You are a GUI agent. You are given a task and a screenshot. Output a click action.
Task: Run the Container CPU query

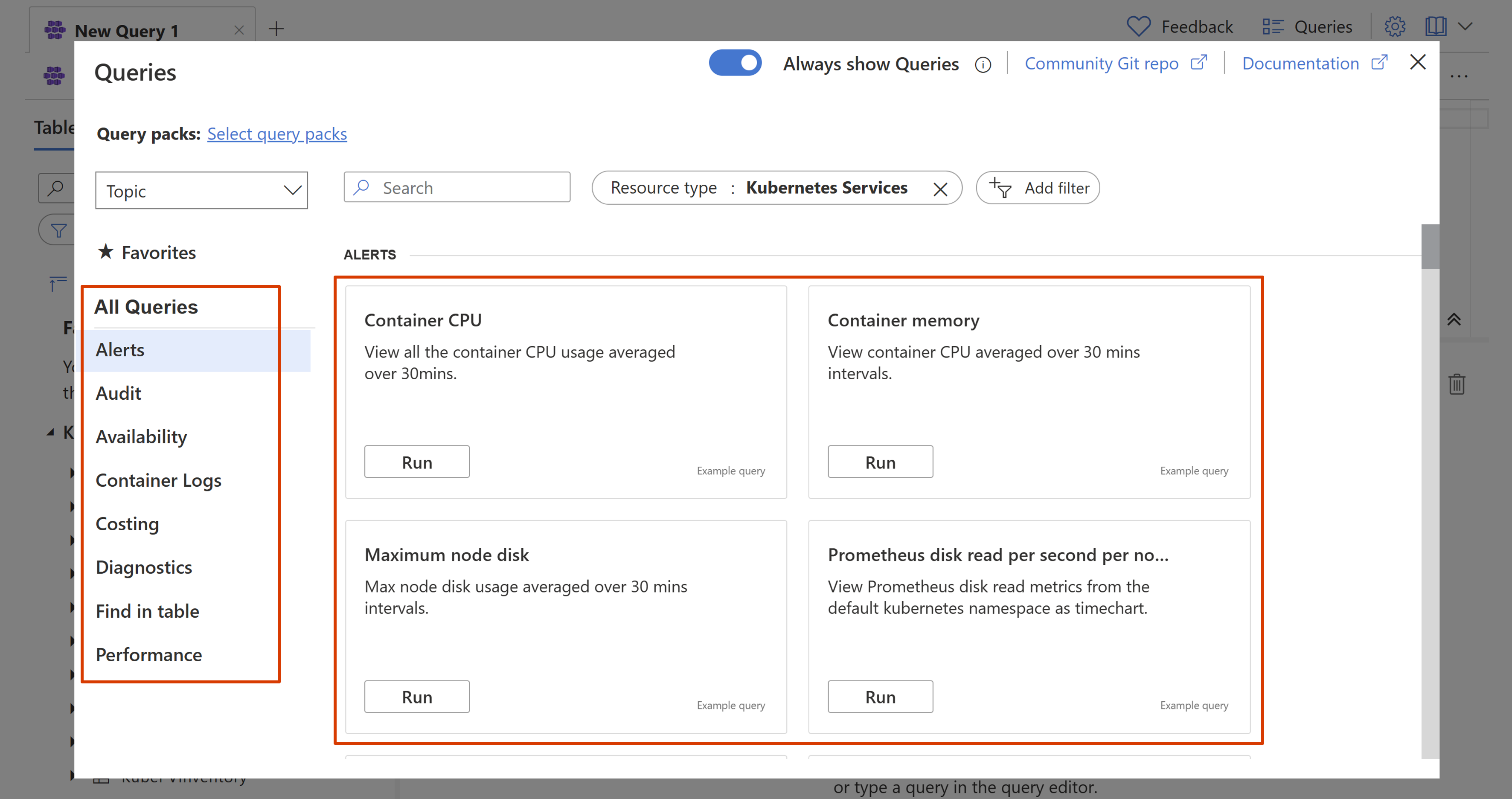tap(417, 462)
